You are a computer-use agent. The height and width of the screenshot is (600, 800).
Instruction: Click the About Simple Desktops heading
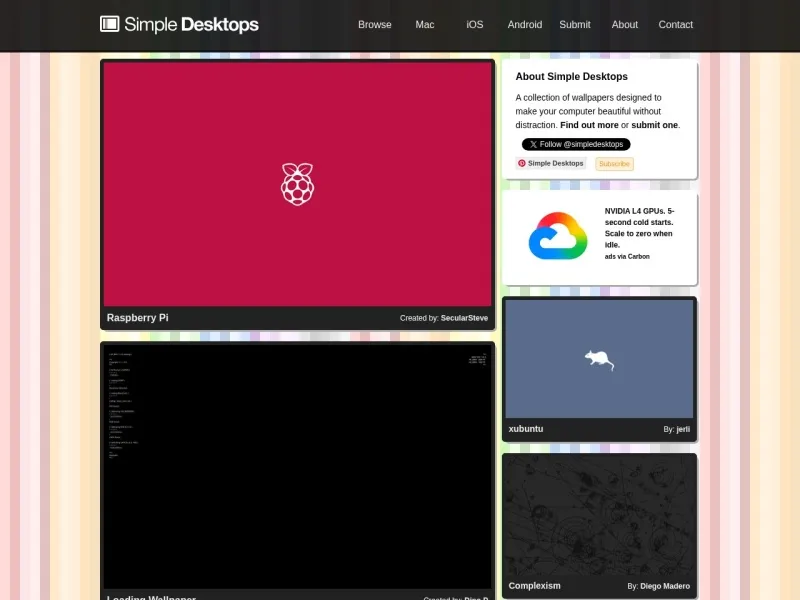(571, 77)
